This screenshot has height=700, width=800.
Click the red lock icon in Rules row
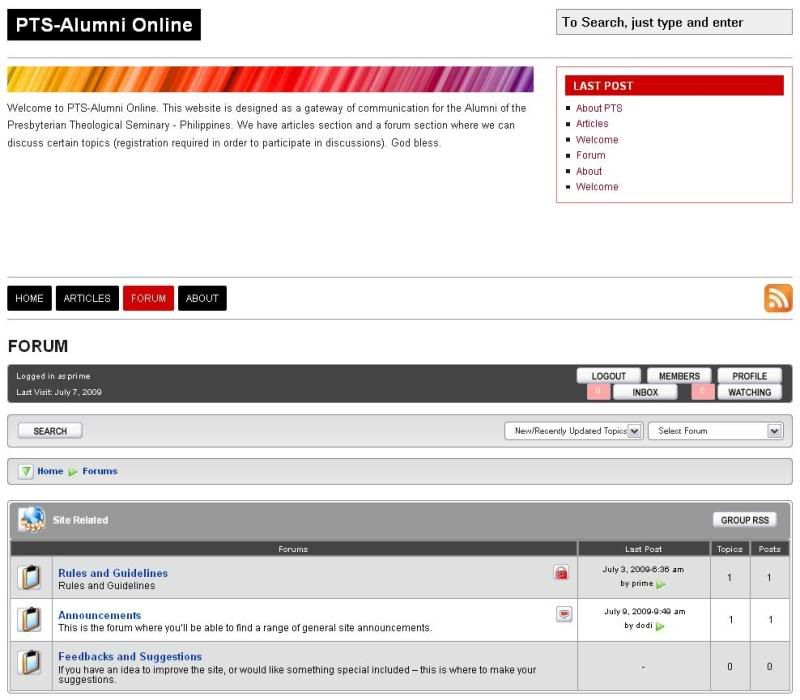[x=561, y=572]
